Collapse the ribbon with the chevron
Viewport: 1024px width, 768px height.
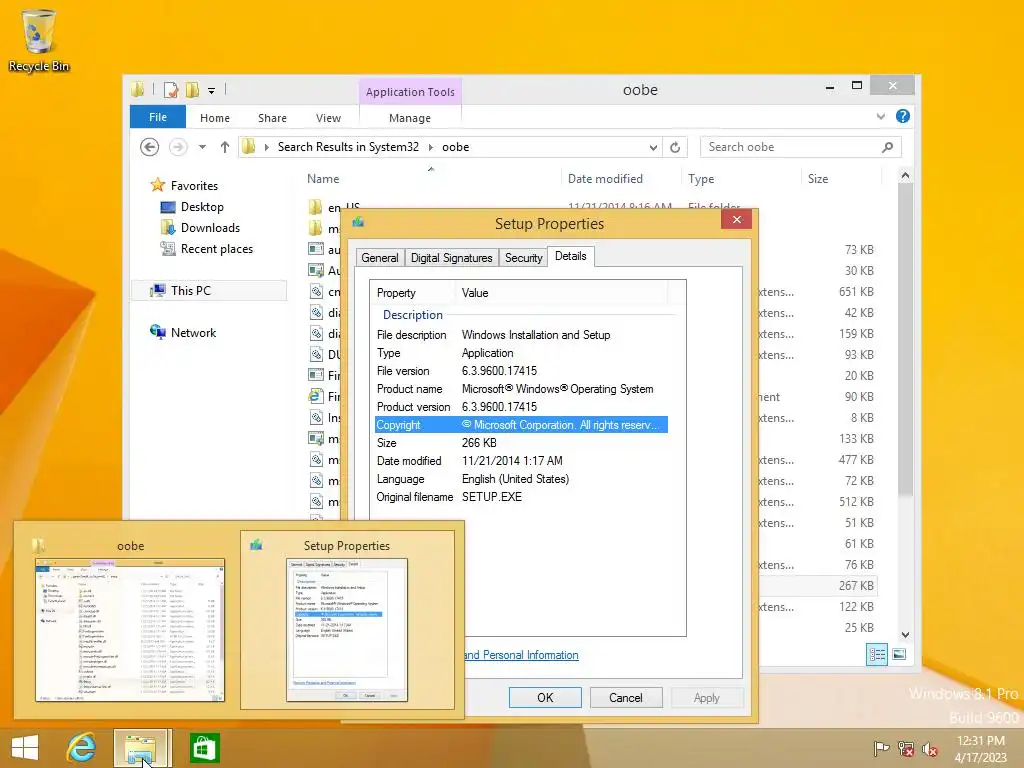pos(880,116)
